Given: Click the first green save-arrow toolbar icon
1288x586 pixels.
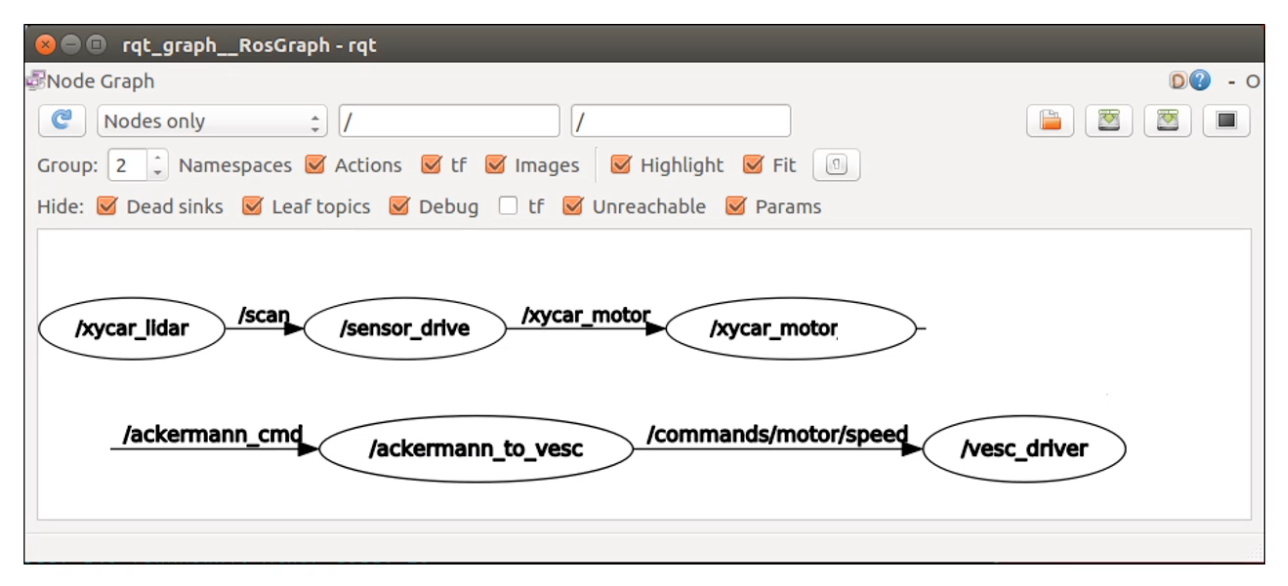Looking at the screenshot, I should click(x=1109, y=121).
